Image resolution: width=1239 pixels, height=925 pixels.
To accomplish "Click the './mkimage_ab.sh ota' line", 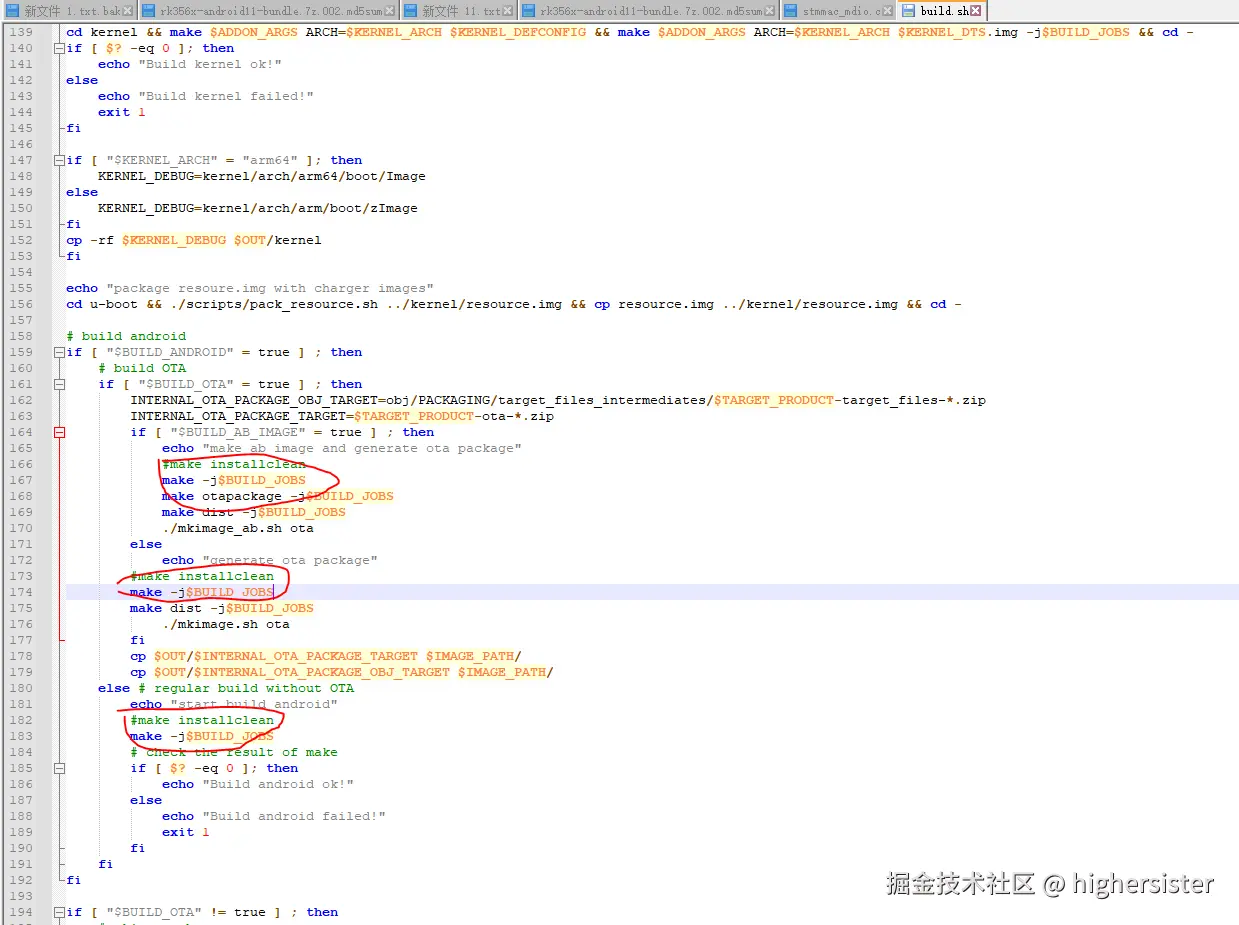I will pyautogui.click(x=237, y=528).
